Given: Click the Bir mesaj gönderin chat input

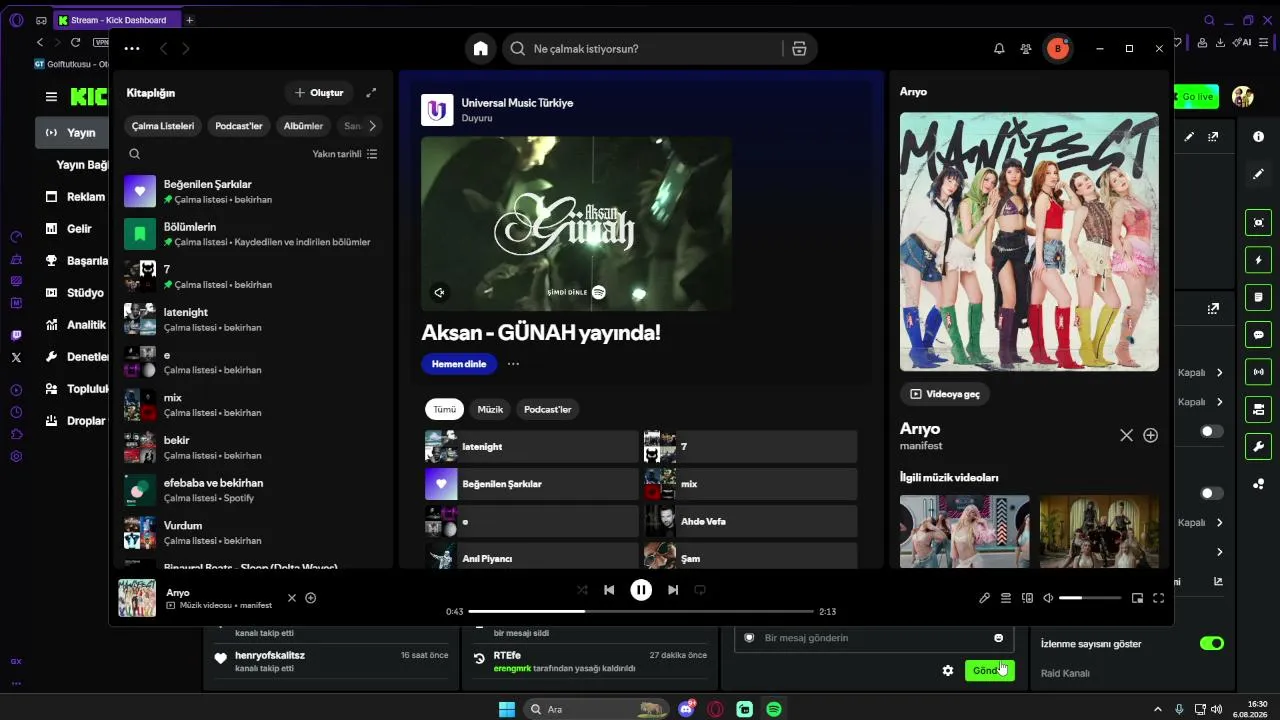Looking at the screenshot, I should pos(874,638).
